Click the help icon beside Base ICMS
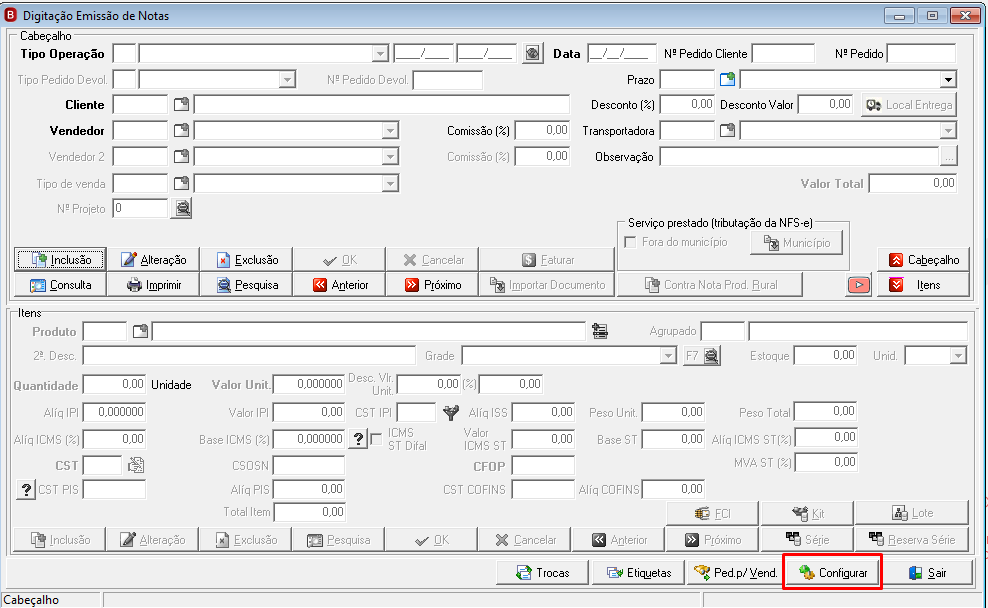Image resolution: width=988 pixels, height=608 pixels. point(358,439)
